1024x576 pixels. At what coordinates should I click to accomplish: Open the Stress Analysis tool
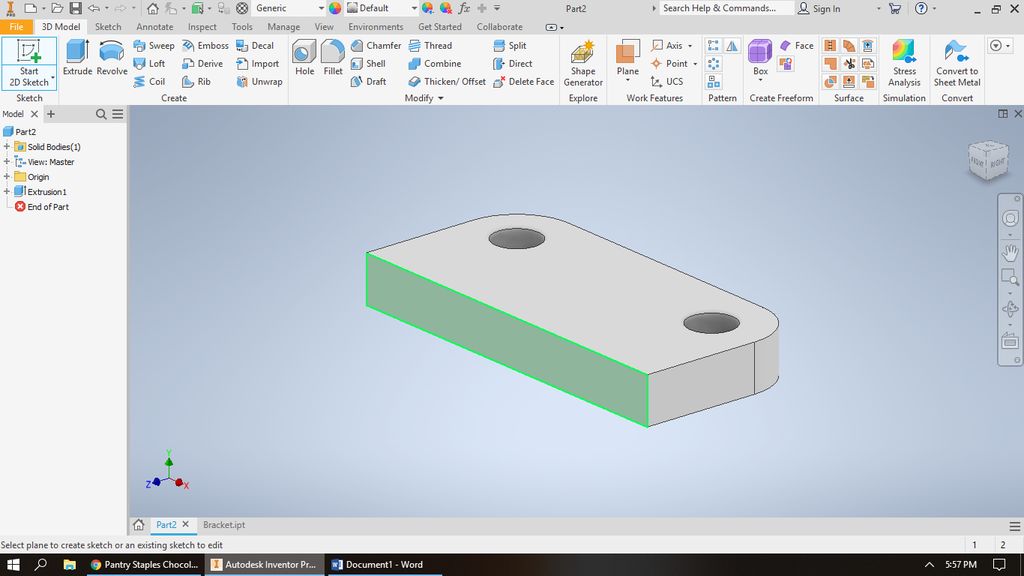[x=904, y=62]
